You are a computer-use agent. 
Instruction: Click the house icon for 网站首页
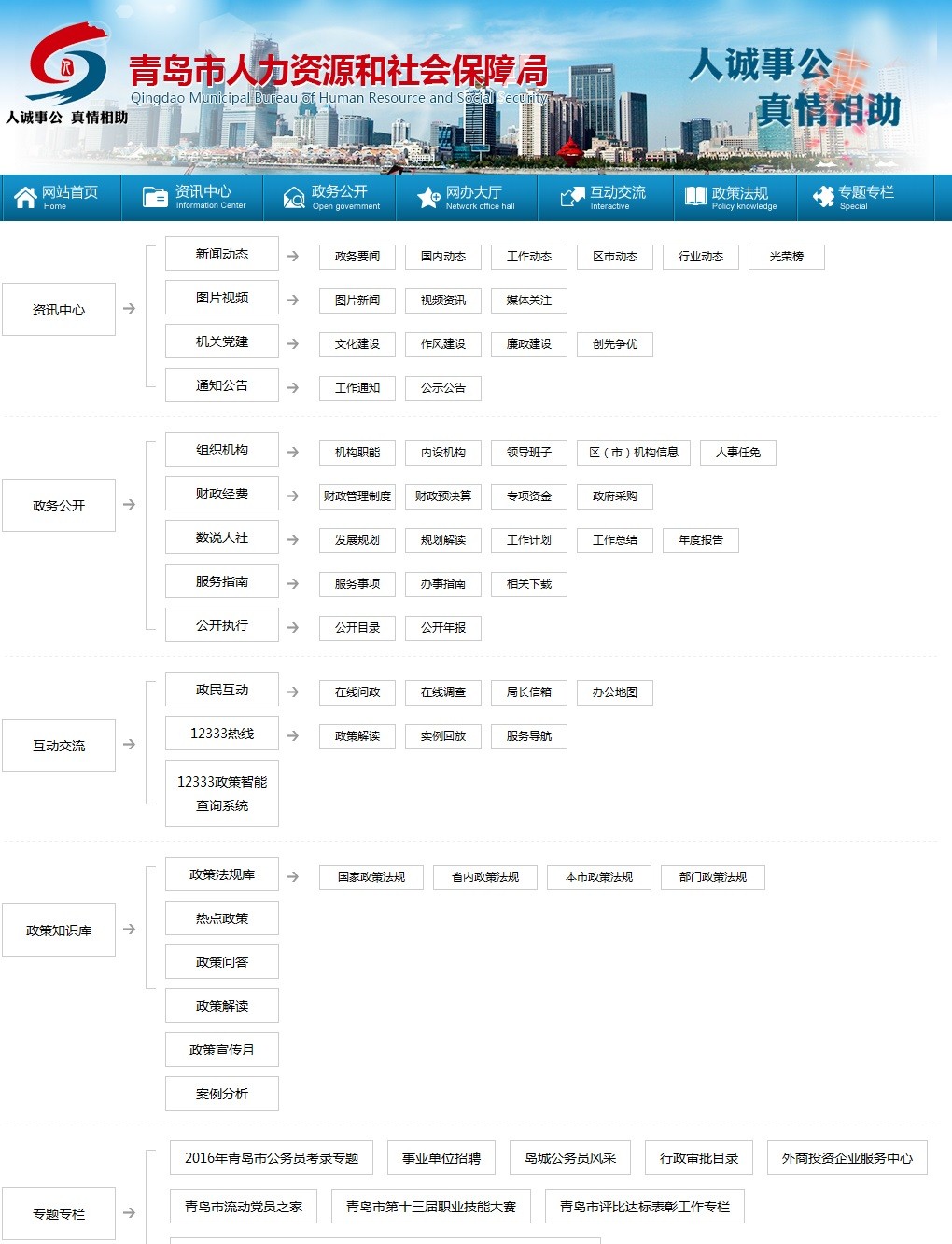click(x=25, y=197)
